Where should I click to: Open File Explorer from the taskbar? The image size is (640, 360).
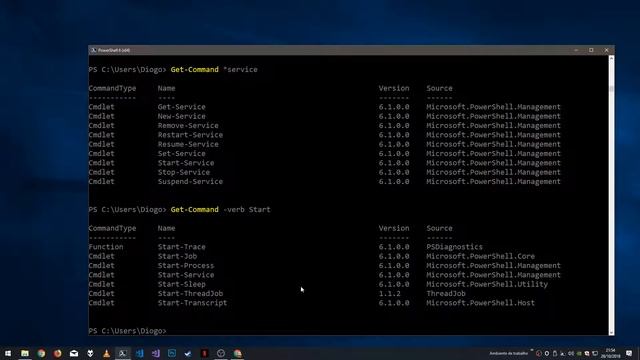click(x=25, y=353)
